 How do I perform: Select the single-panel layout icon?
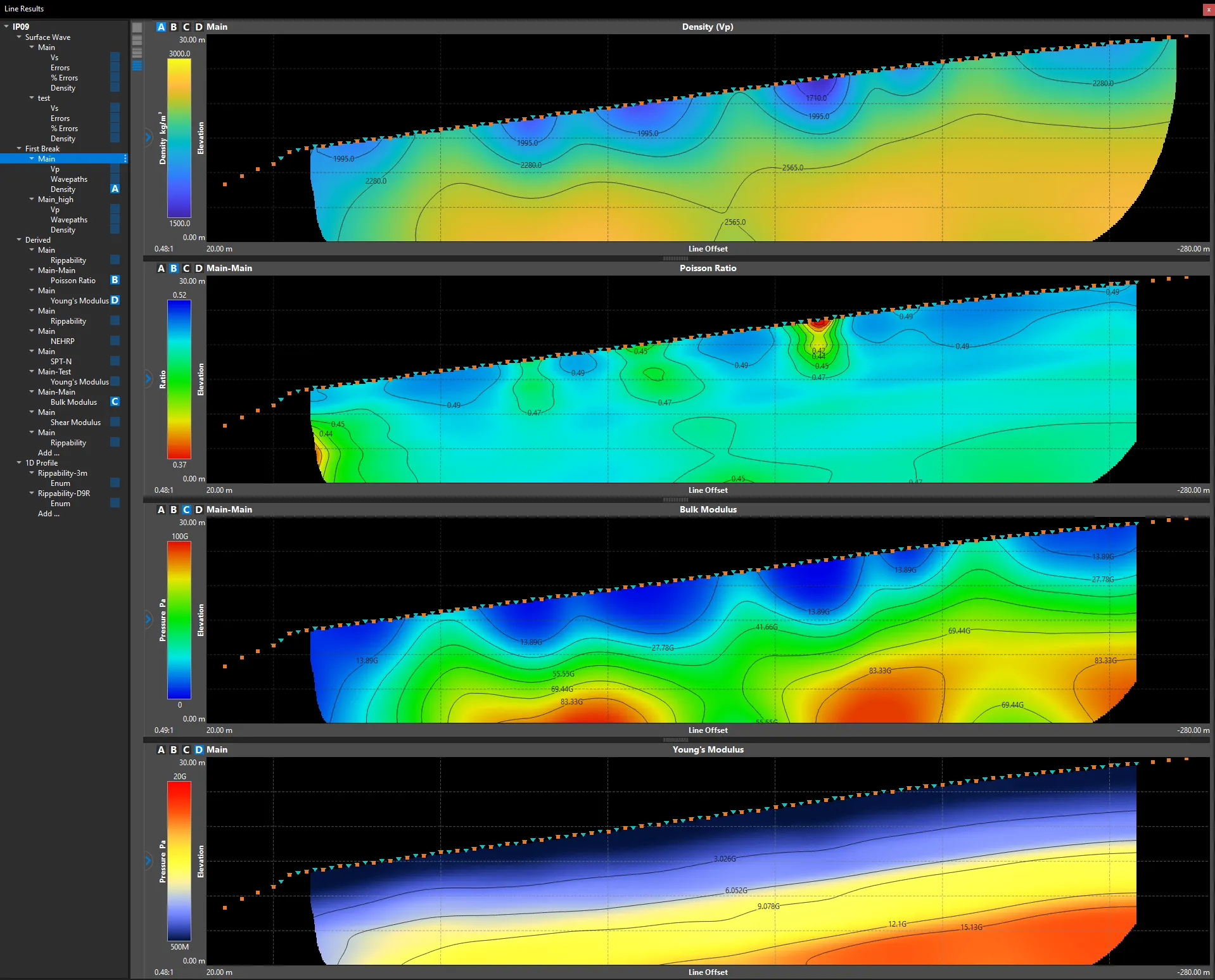coord(137,28)
